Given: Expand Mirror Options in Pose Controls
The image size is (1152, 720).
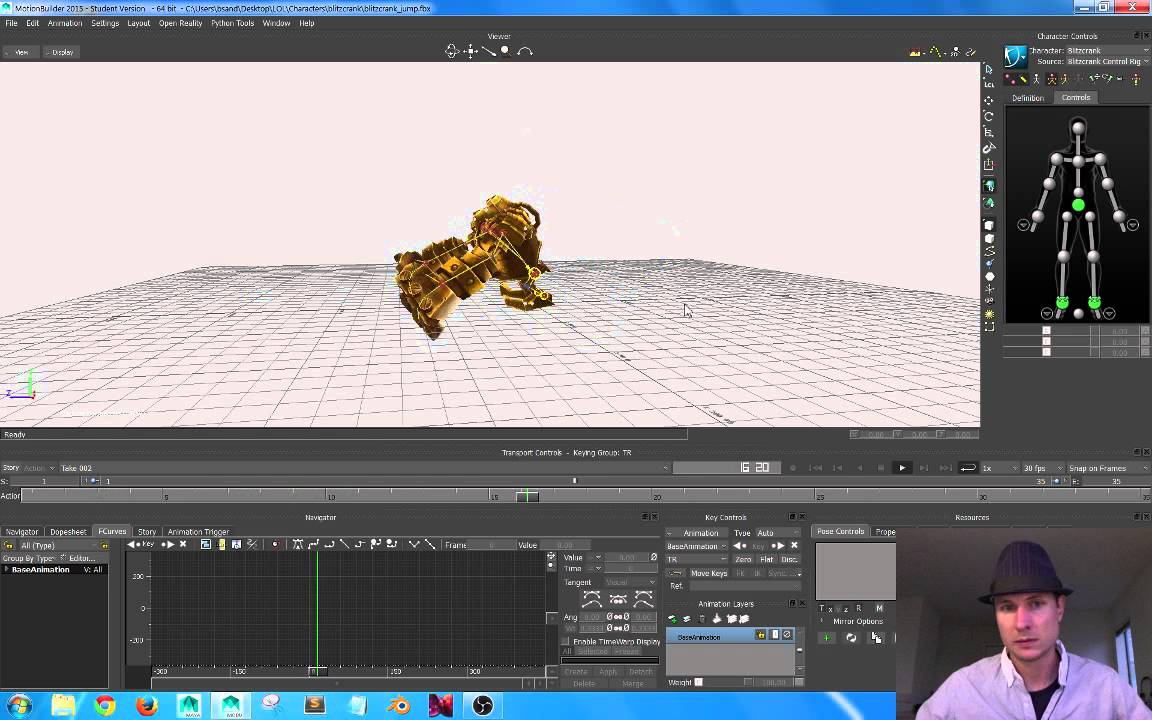Looking at the screenshot, I should coord(822,622).
